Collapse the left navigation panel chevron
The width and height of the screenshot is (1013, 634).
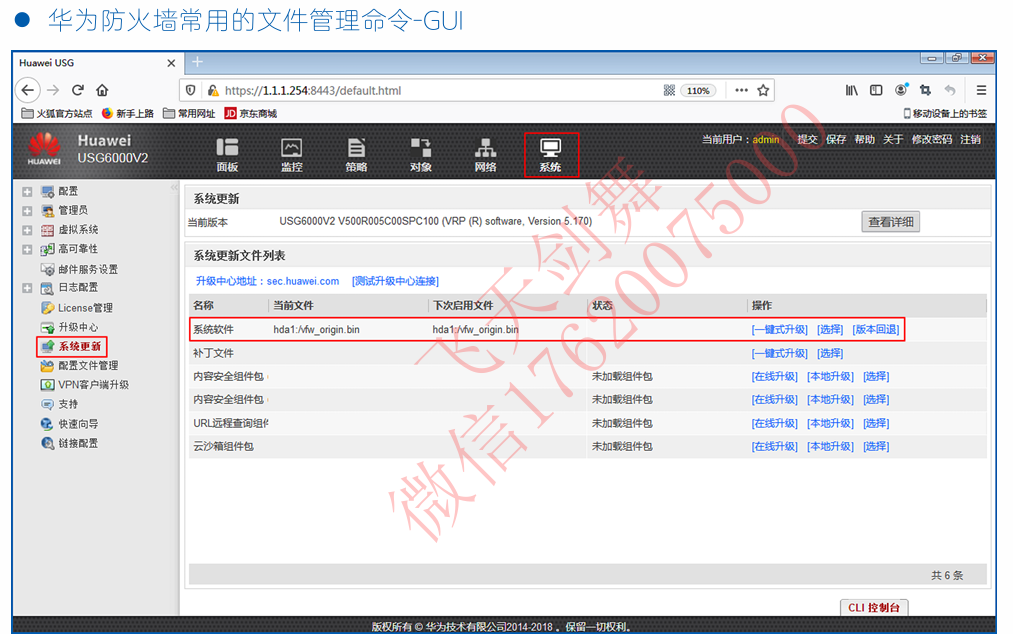point(174,187)
